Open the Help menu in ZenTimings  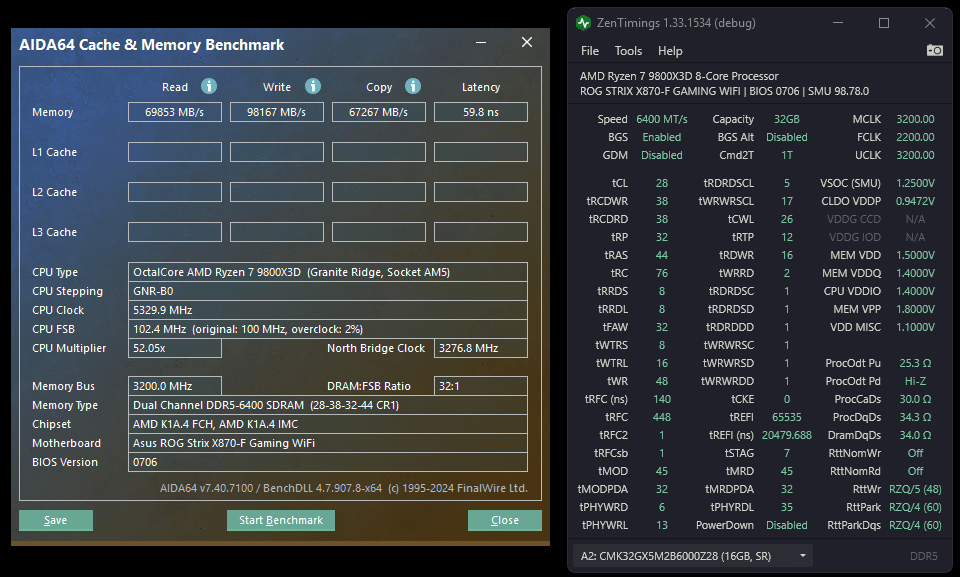point(670,51)
